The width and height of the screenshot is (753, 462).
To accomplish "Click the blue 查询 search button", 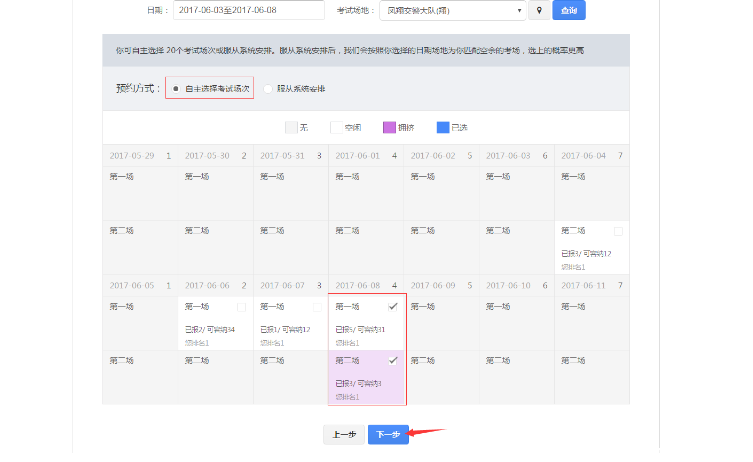I will [x=569, y=10].
